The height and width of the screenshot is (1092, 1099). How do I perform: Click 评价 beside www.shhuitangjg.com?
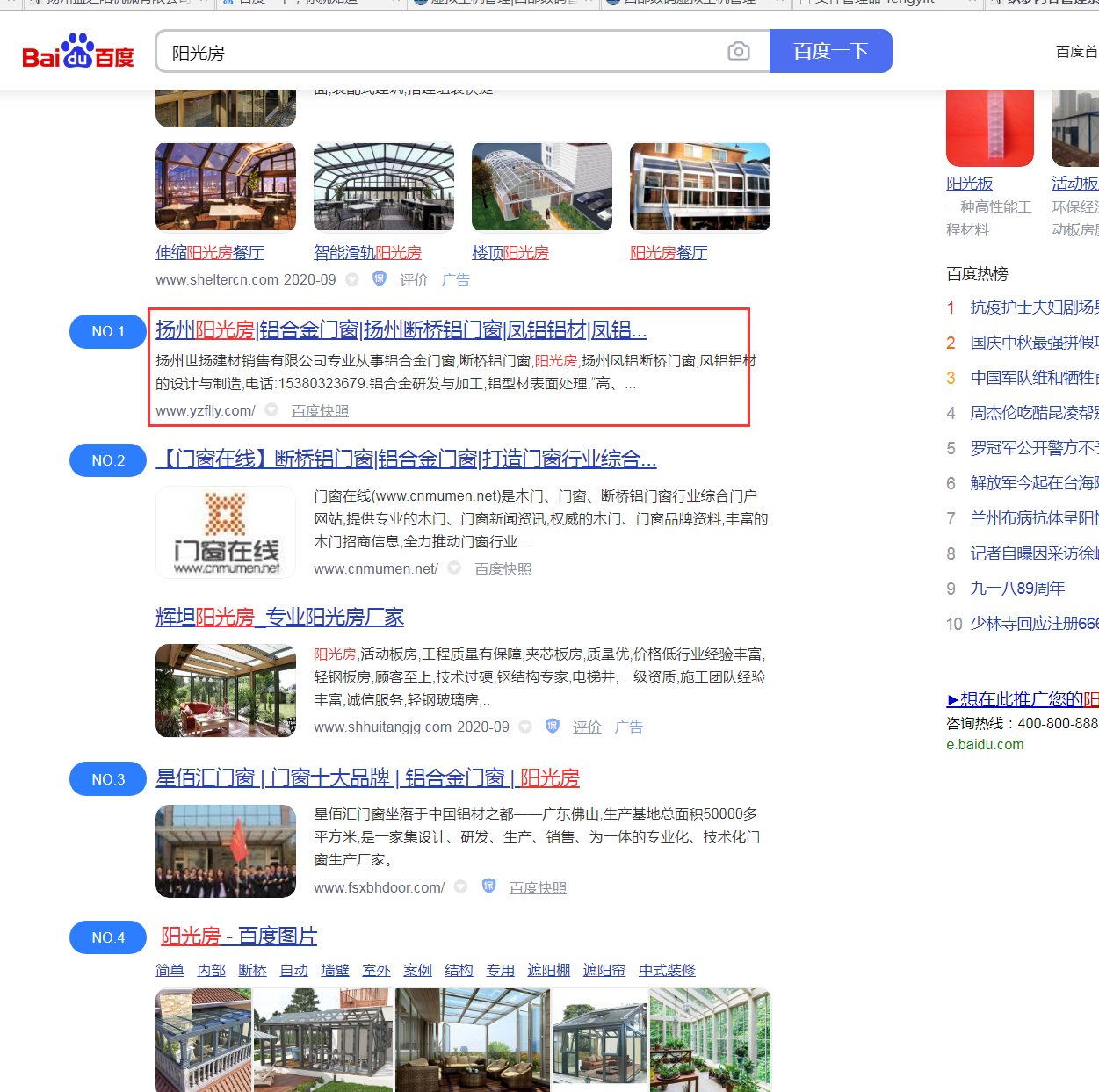587,727
